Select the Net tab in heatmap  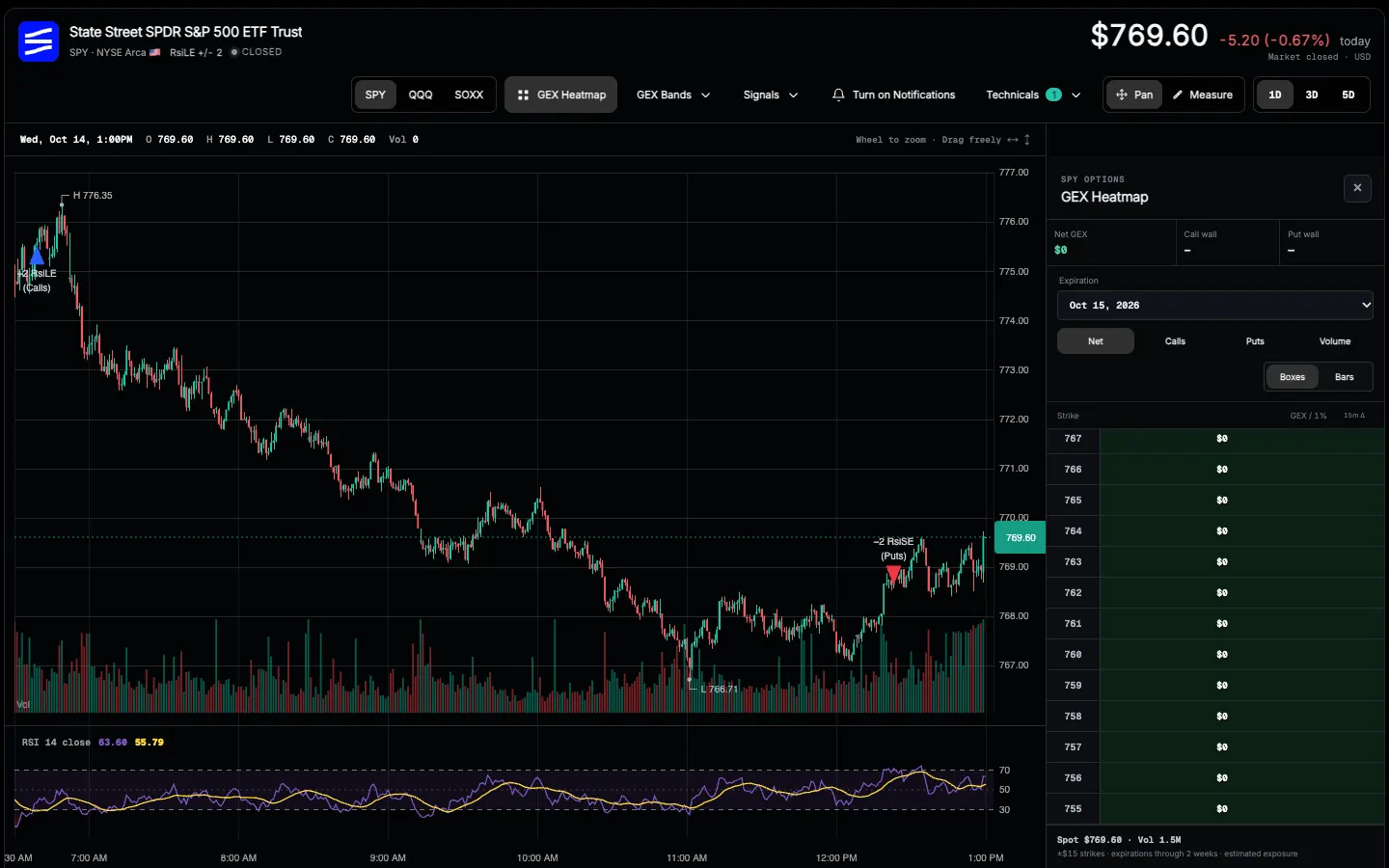[x=1096, y=341]
